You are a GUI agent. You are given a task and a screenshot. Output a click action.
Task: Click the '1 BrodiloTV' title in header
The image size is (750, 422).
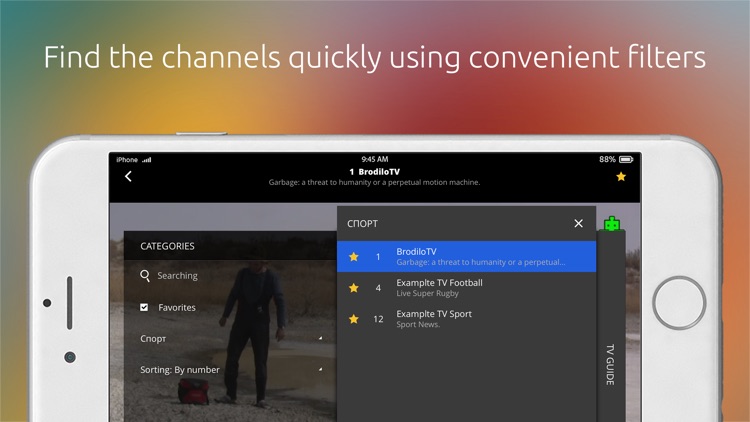(x=375, y=172)
